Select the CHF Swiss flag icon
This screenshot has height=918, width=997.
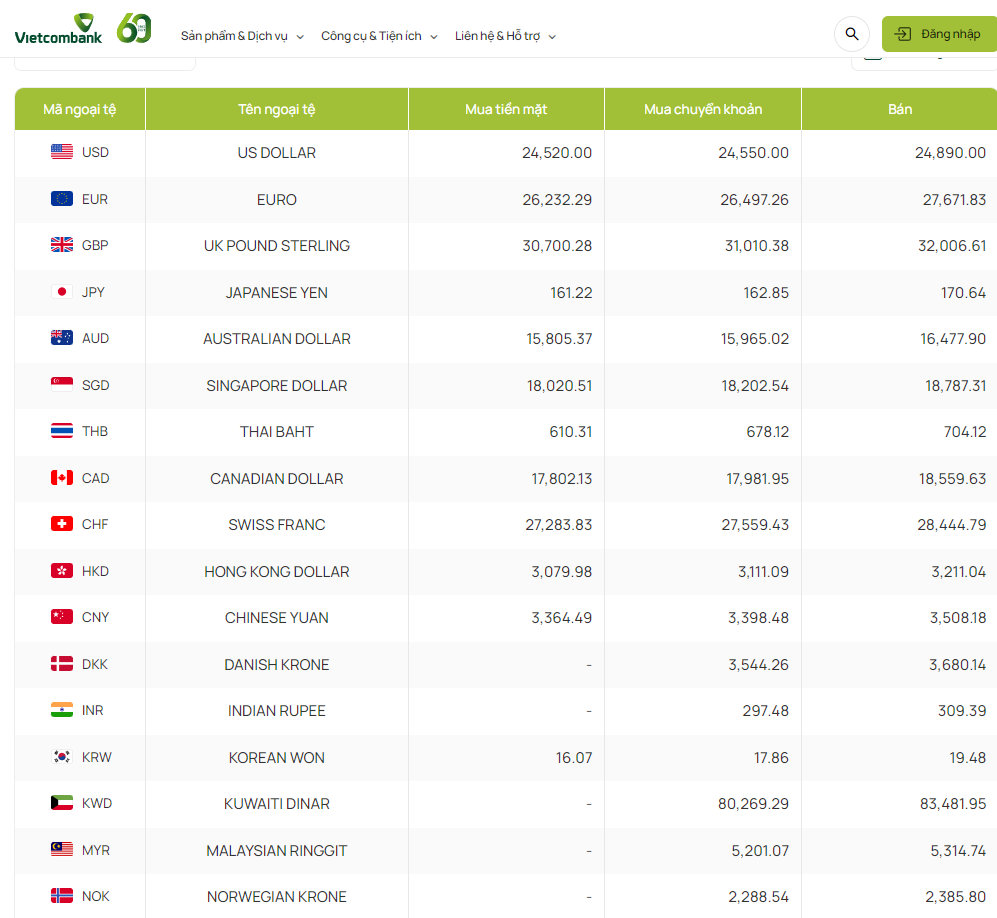coord(62,524)
